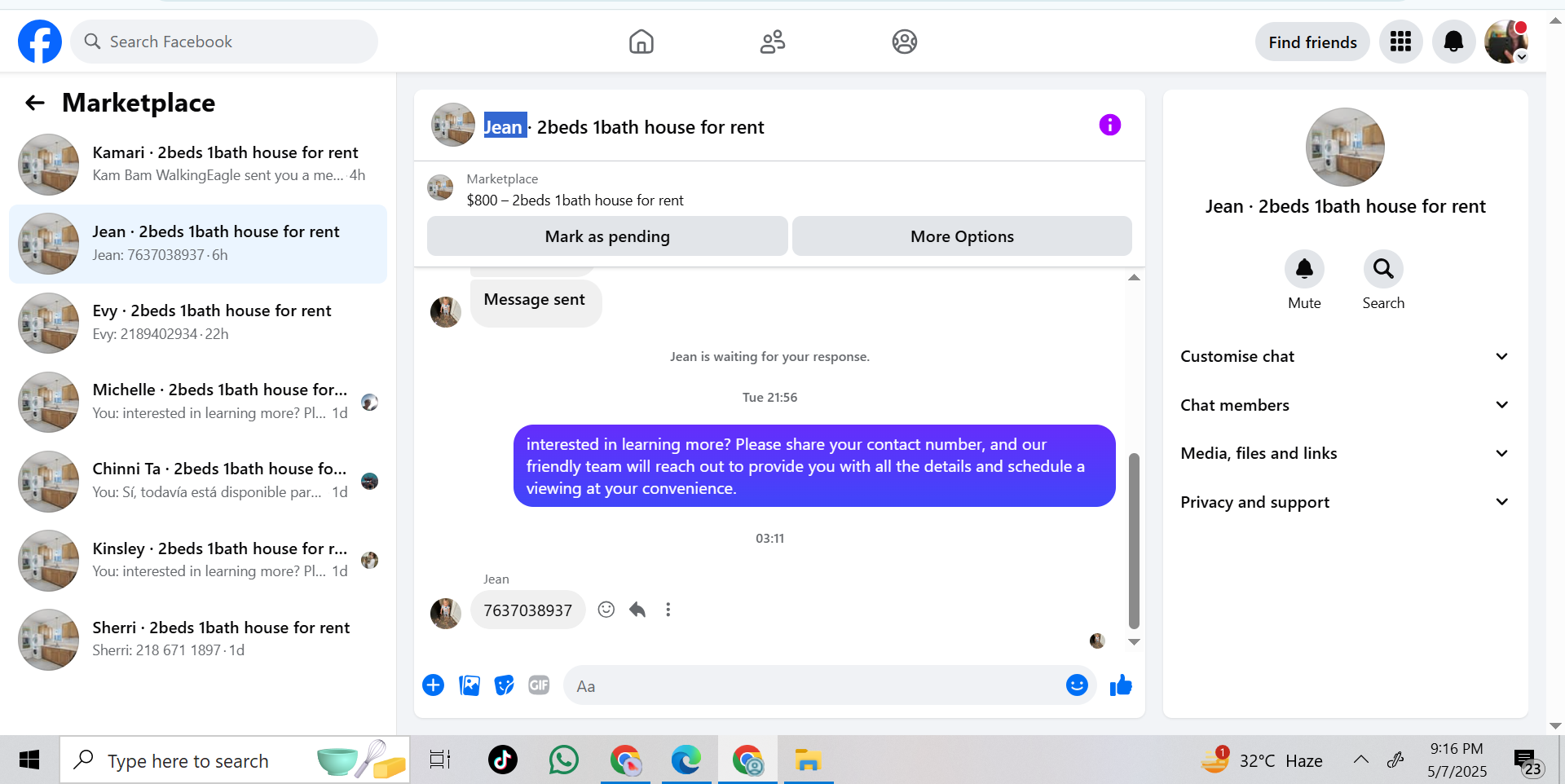Image resolution: width=1565 pixels, height=784 pixels.
Task: Open the sticker picker
Action: [505, 685]
